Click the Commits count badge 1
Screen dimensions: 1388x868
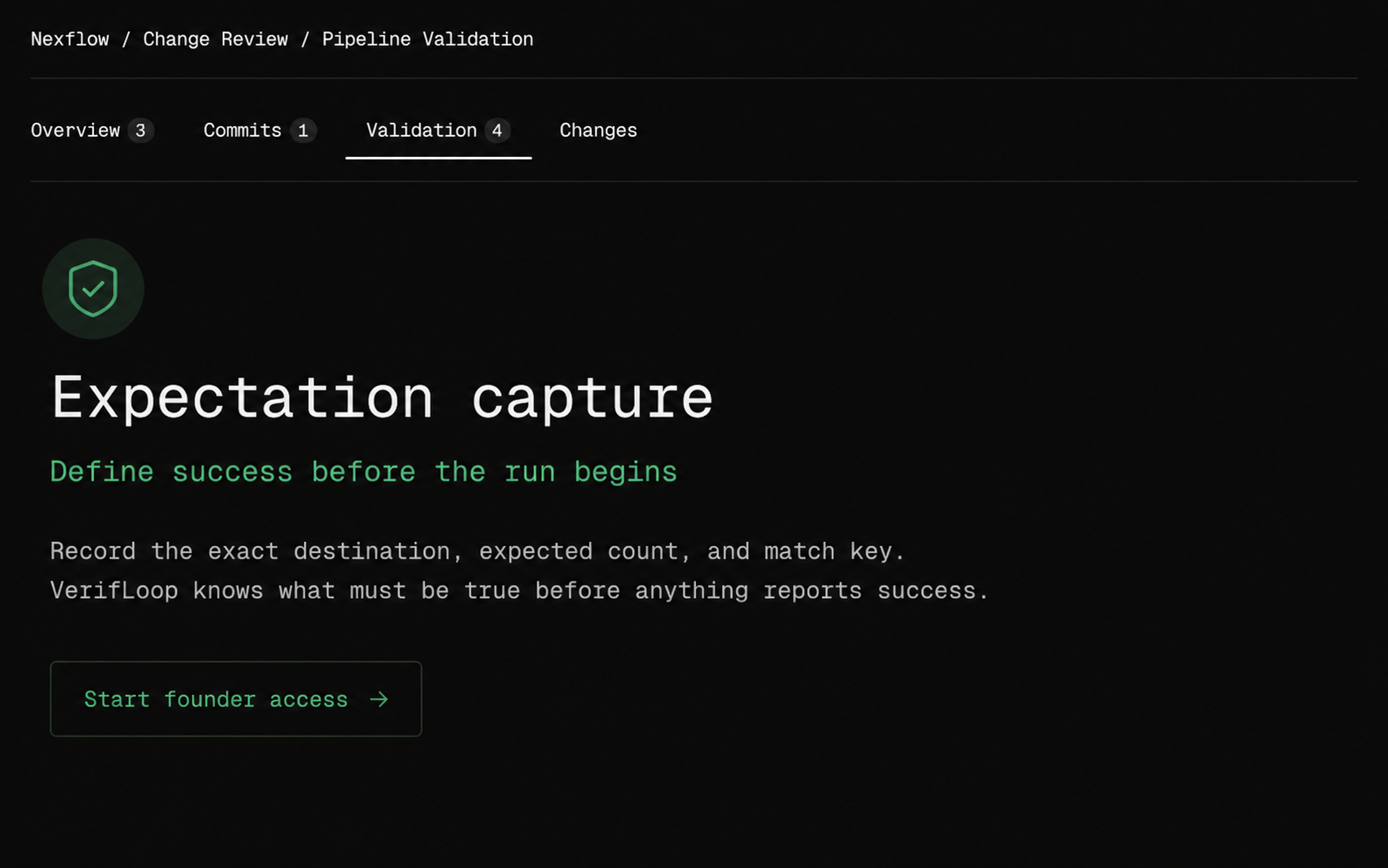click(x=303, y=130)
